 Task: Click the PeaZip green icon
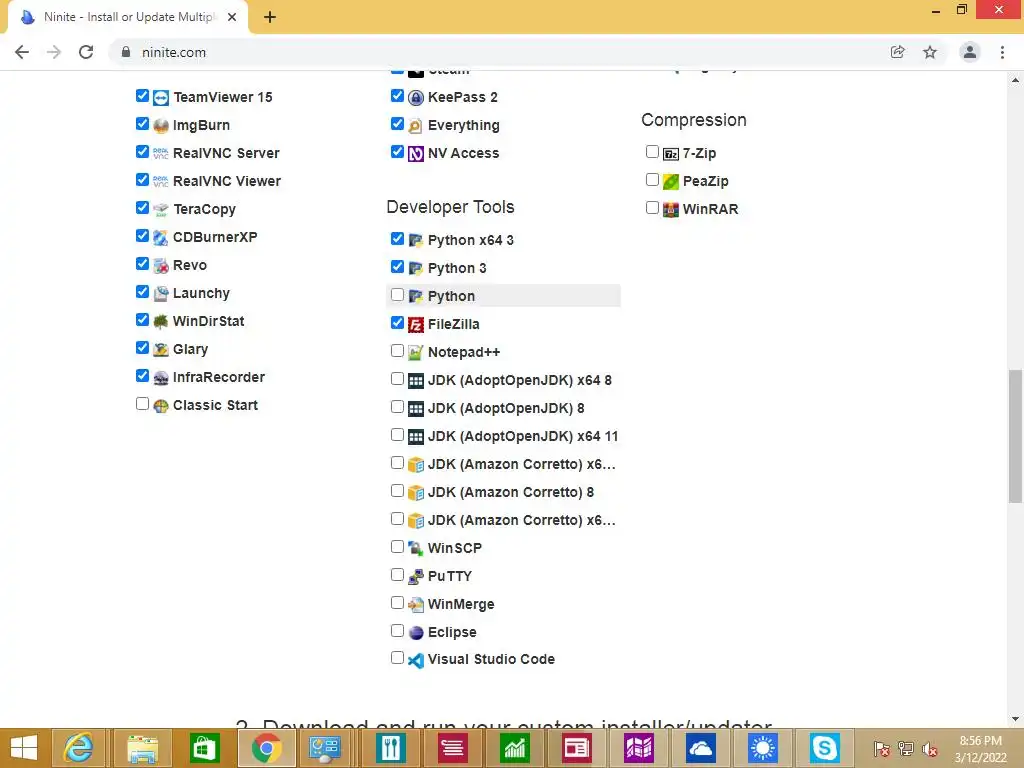(671, 182)
